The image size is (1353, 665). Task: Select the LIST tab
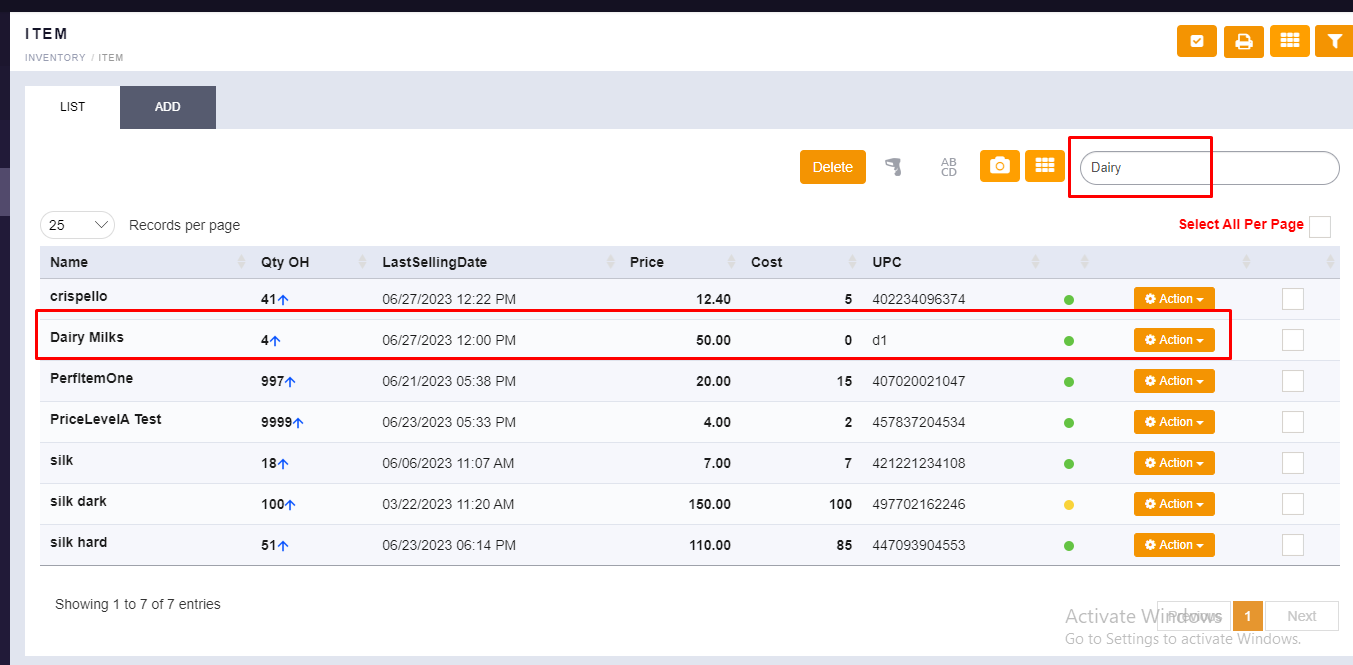click(x=73, y=107)
